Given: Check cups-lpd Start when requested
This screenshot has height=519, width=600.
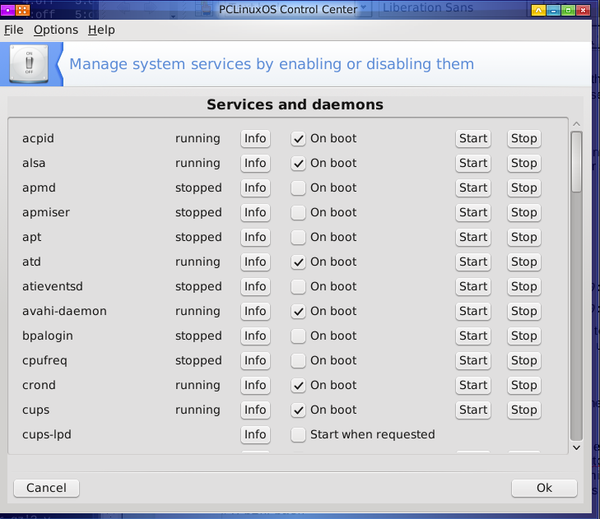Looking at the screenshot, I should pos(298,435).
